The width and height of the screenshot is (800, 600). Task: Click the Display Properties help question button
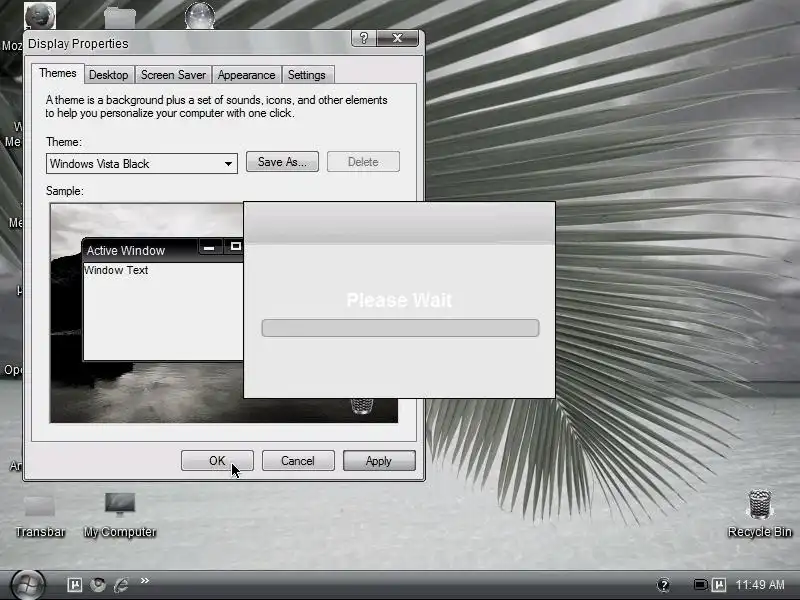pos(364,38)
